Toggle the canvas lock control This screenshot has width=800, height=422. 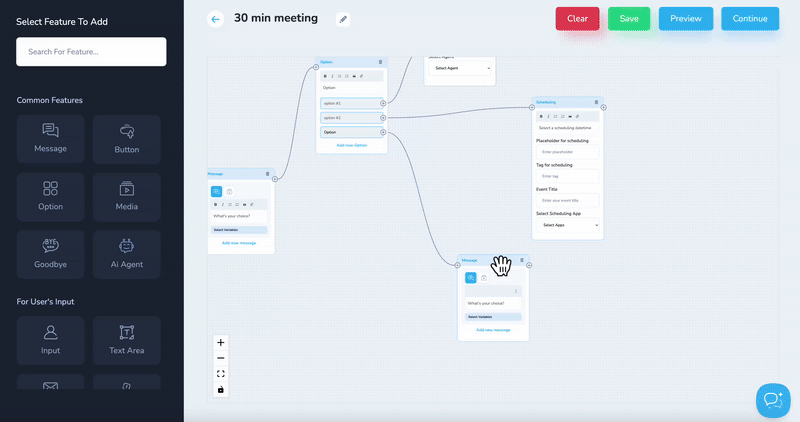[x=221, y=390]
